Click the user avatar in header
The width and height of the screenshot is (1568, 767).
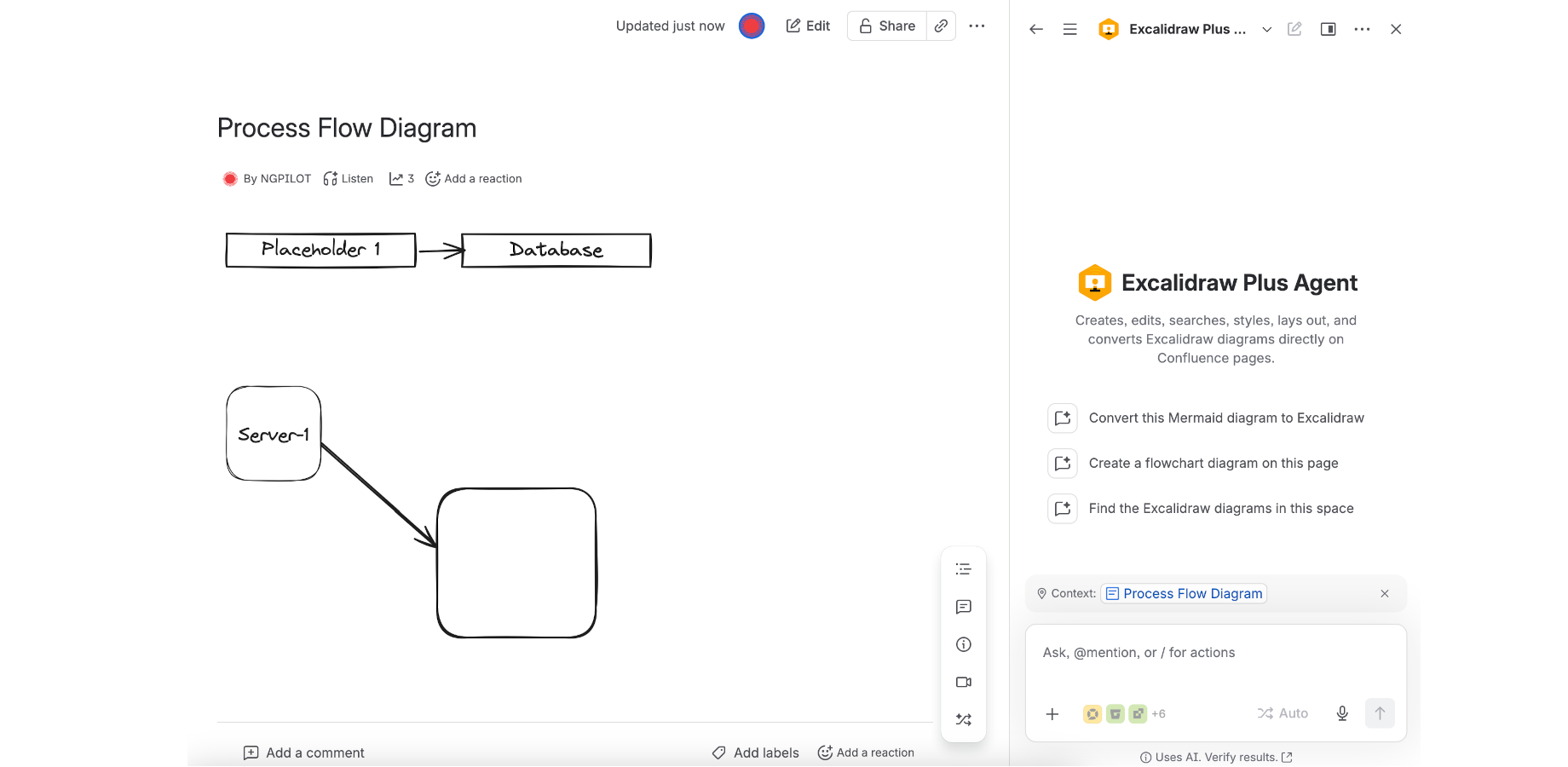[752, 26]
